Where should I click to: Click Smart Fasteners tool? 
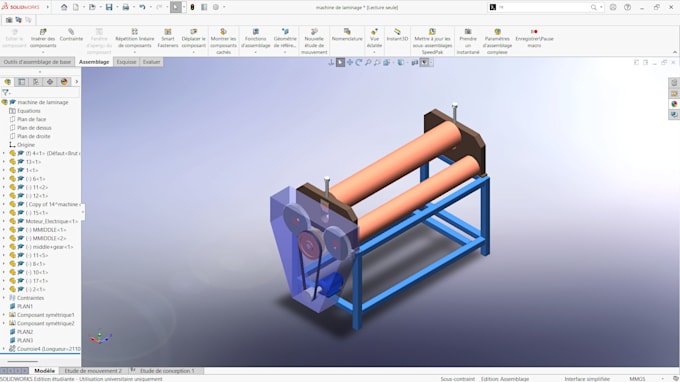click(168, 39)
